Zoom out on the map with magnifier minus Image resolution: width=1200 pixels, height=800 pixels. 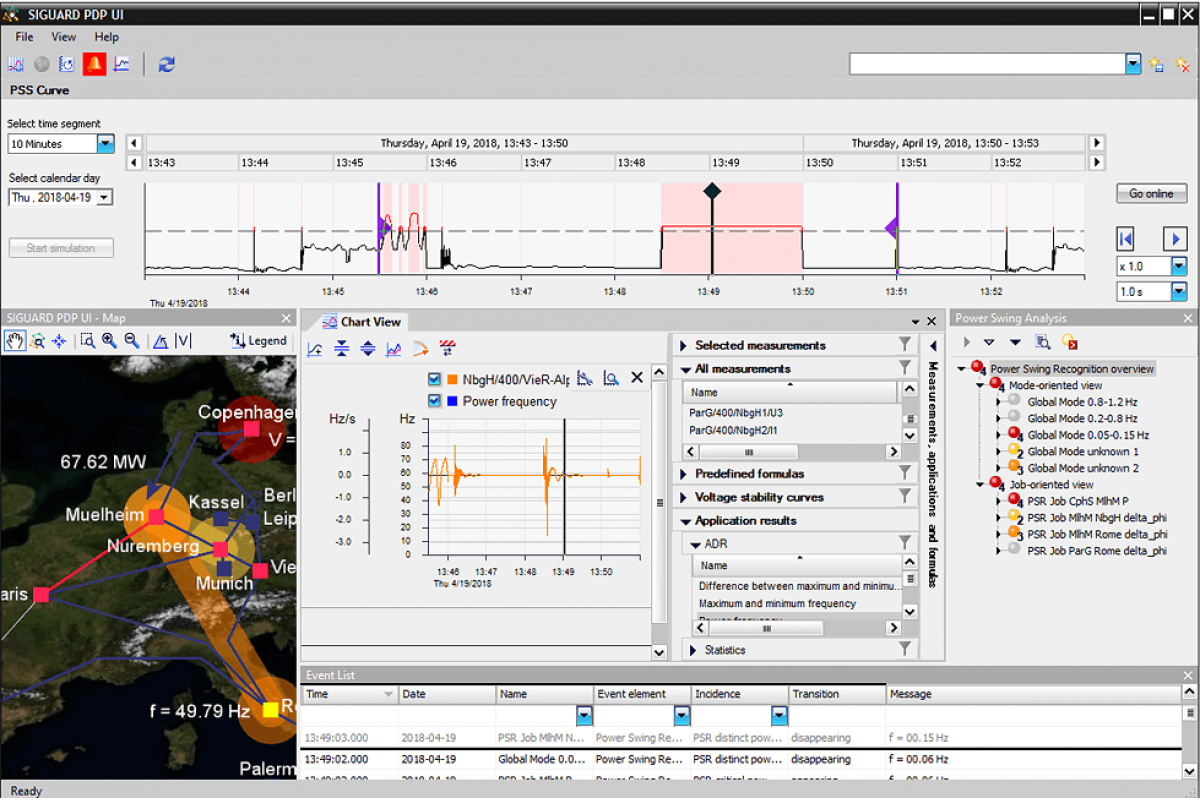[x=131, y=341]
